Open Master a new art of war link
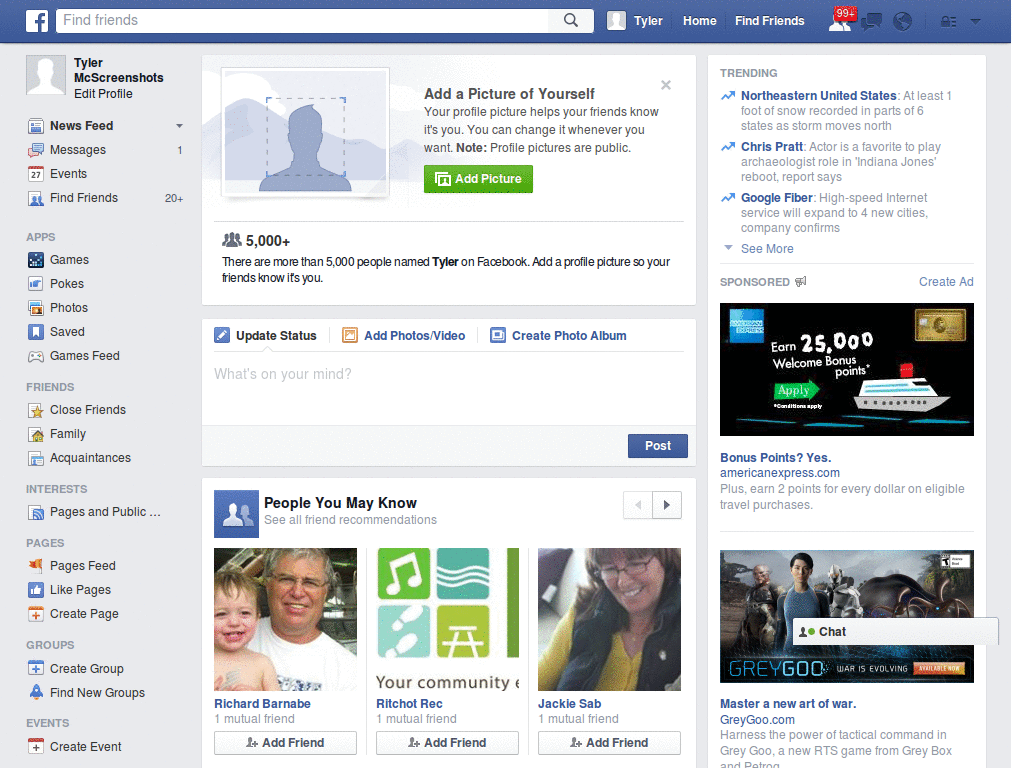1024x768 pixels. 788,704
